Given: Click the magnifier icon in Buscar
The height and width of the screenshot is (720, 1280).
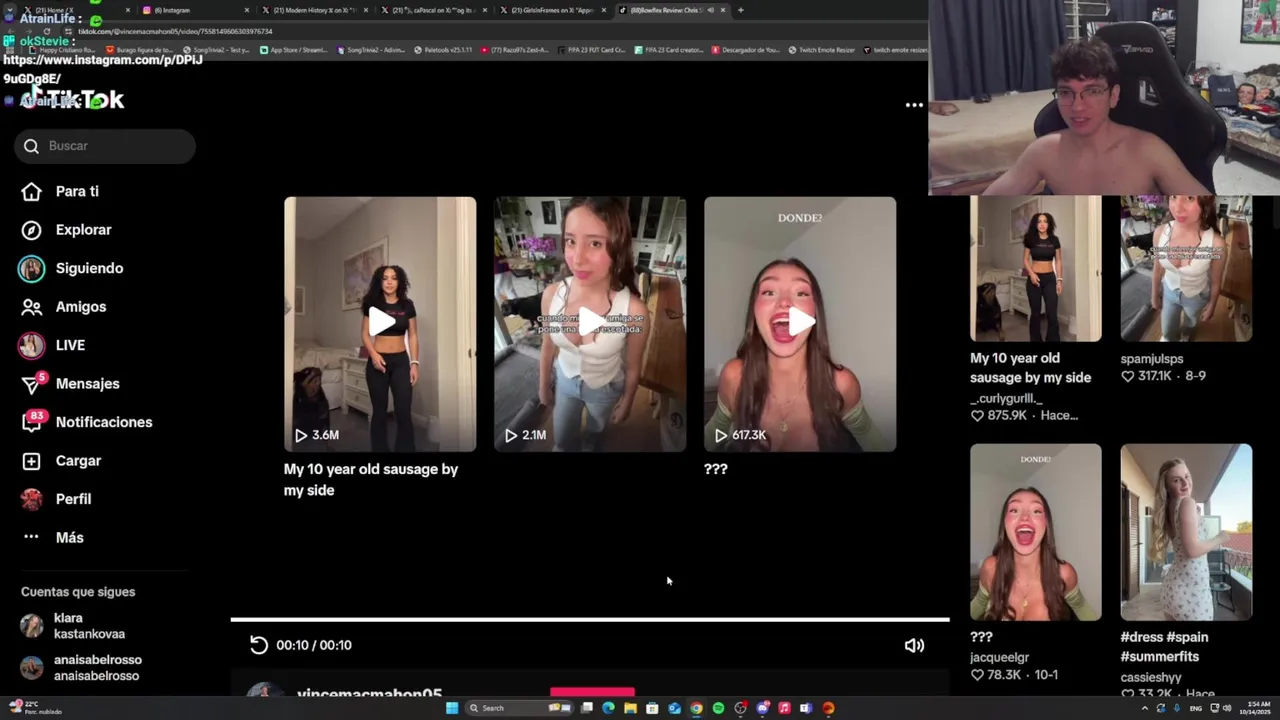Looking at the screenshot, I should (31, 146).
